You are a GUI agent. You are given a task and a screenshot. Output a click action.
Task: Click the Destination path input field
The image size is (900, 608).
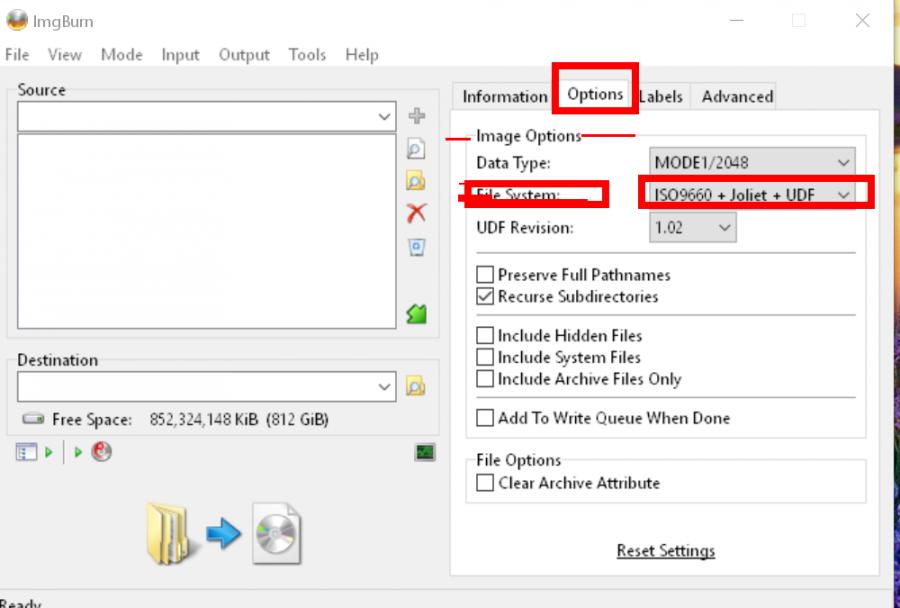(x=196, y=386)
